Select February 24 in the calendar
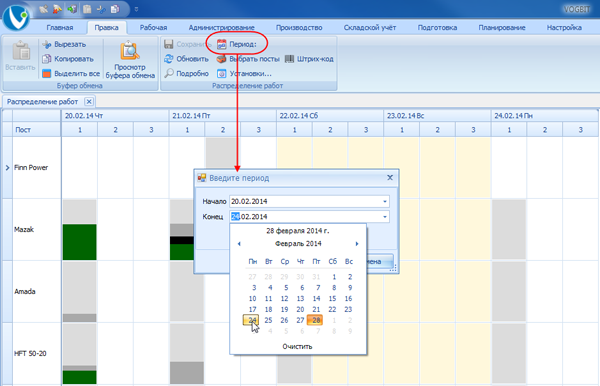 251,320
